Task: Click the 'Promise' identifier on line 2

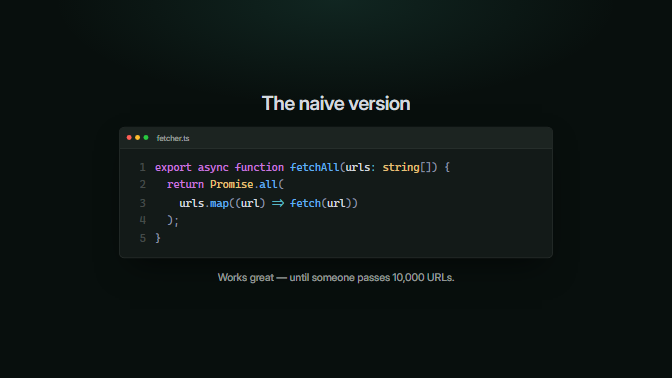Action: (231, 184)
